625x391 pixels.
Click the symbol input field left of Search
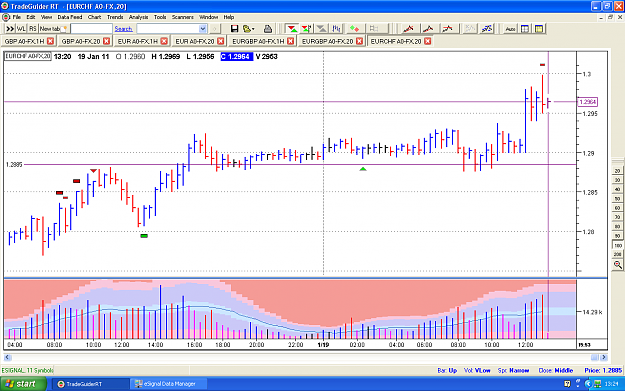coord(91,29)
